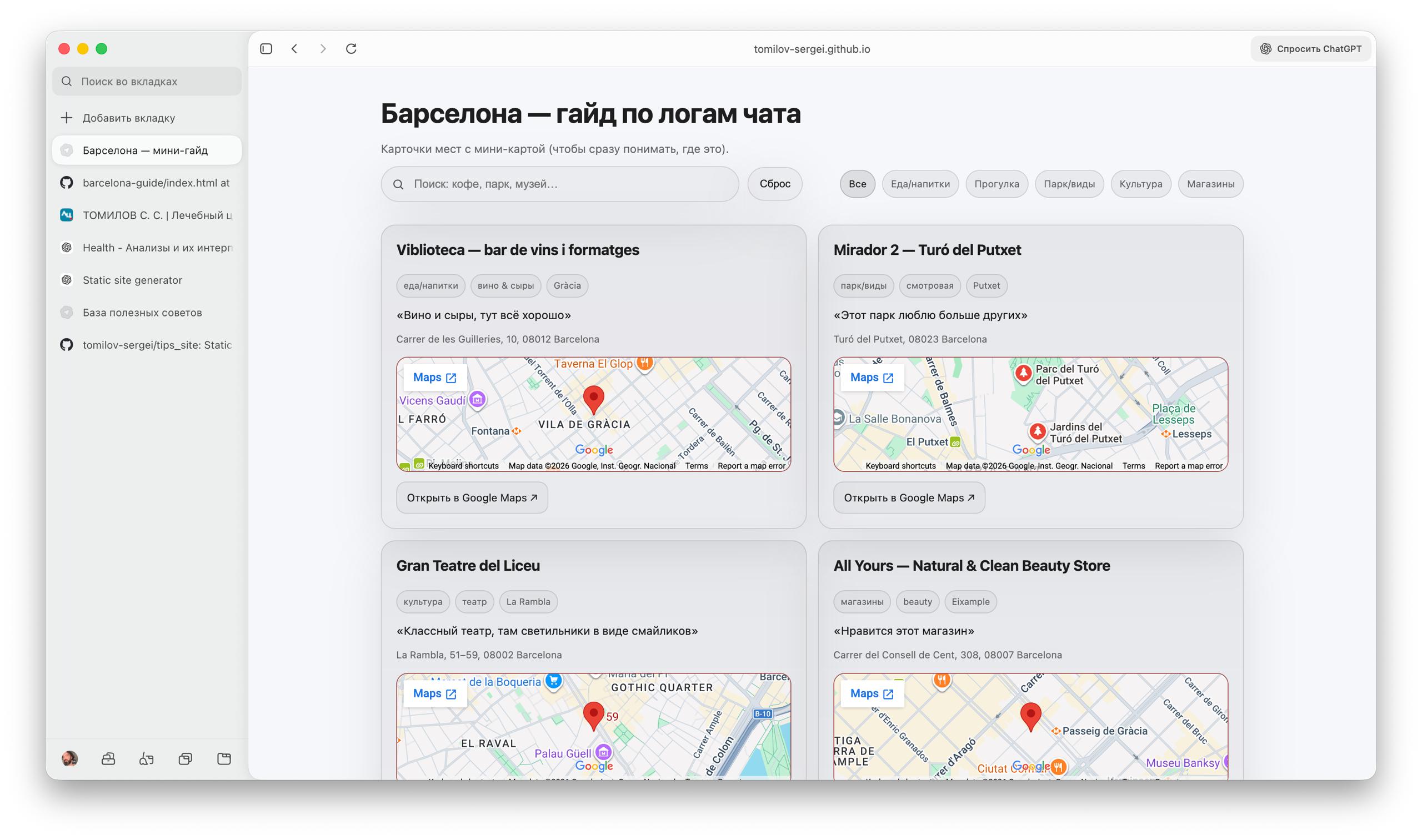Switch to the 'Health - Анализы' tab
1422x840 pixels.
pos(147,248)
